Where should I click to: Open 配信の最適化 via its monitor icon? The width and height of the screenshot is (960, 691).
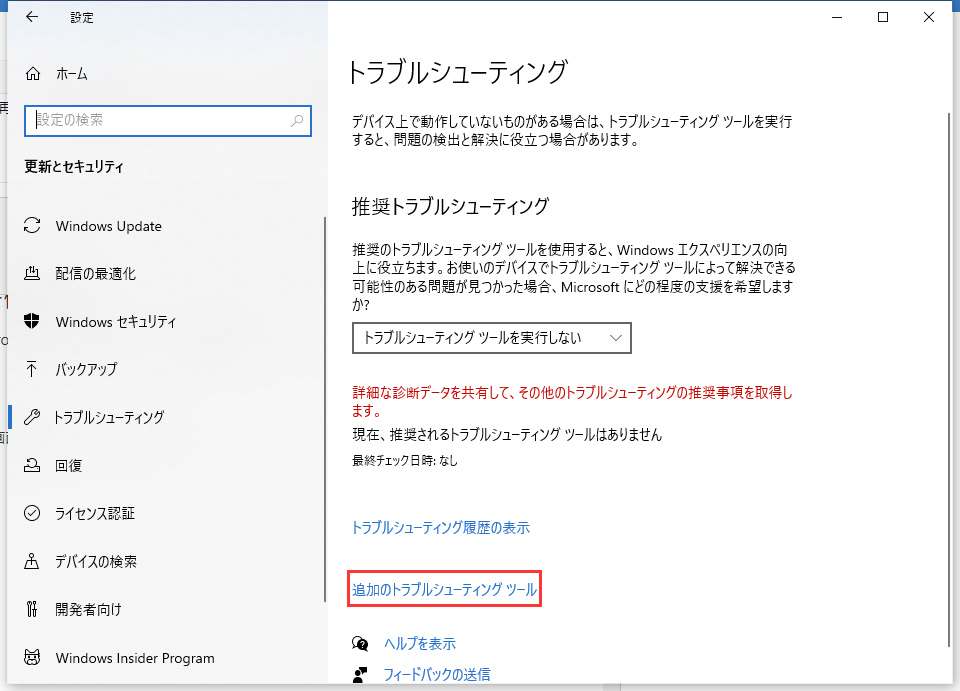point(32,274)
